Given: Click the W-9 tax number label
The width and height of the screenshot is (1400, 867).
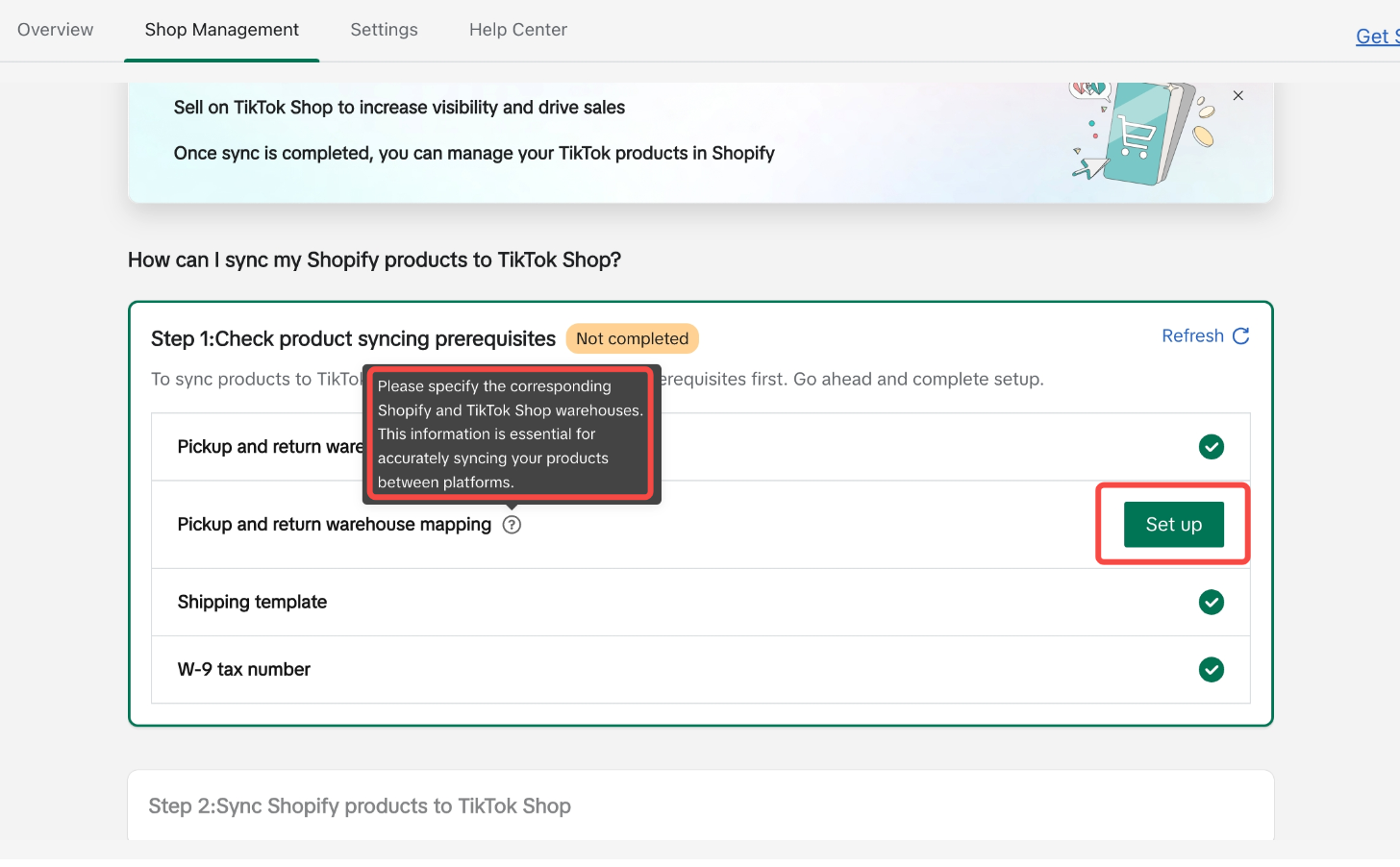Looking at the screenshot, I should pyautogui.click(x=244, y=669).
